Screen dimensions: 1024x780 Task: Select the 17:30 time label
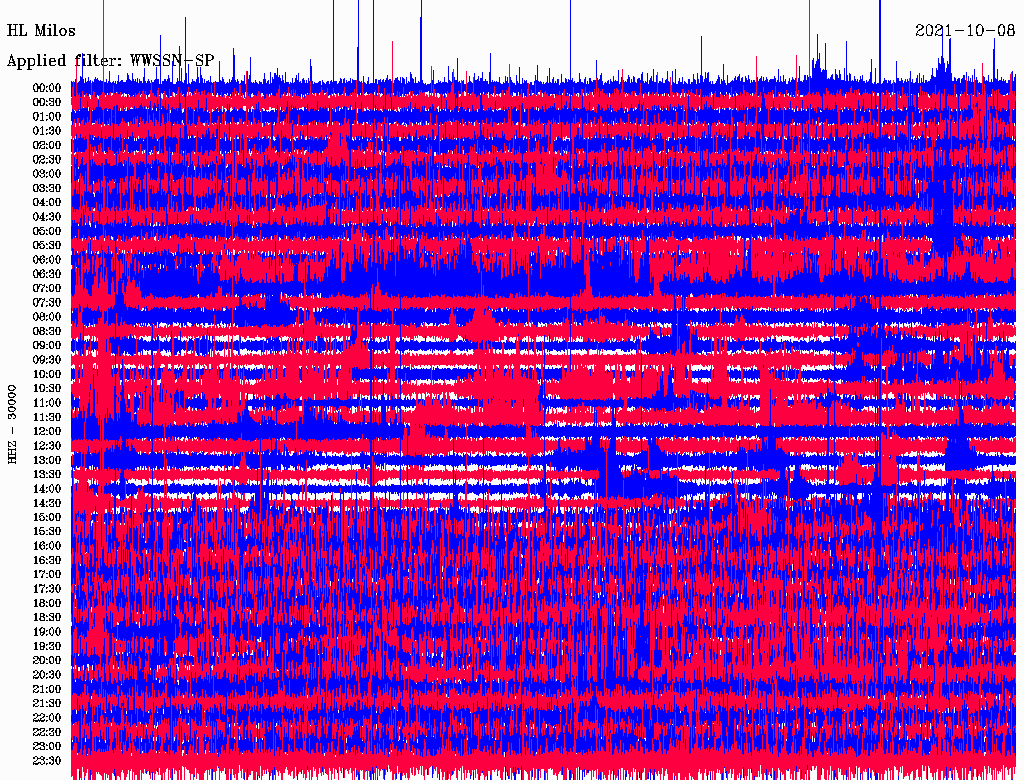47,589
